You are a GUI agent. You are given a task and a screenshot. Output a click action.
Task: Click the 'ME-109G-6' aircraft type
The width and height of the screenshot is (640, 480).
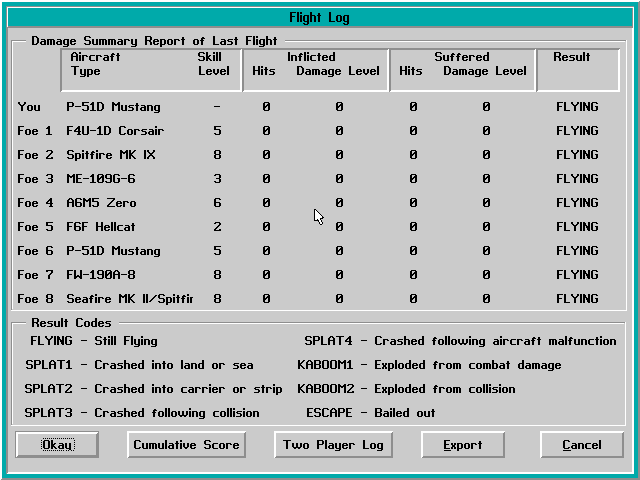coord(101,179)
